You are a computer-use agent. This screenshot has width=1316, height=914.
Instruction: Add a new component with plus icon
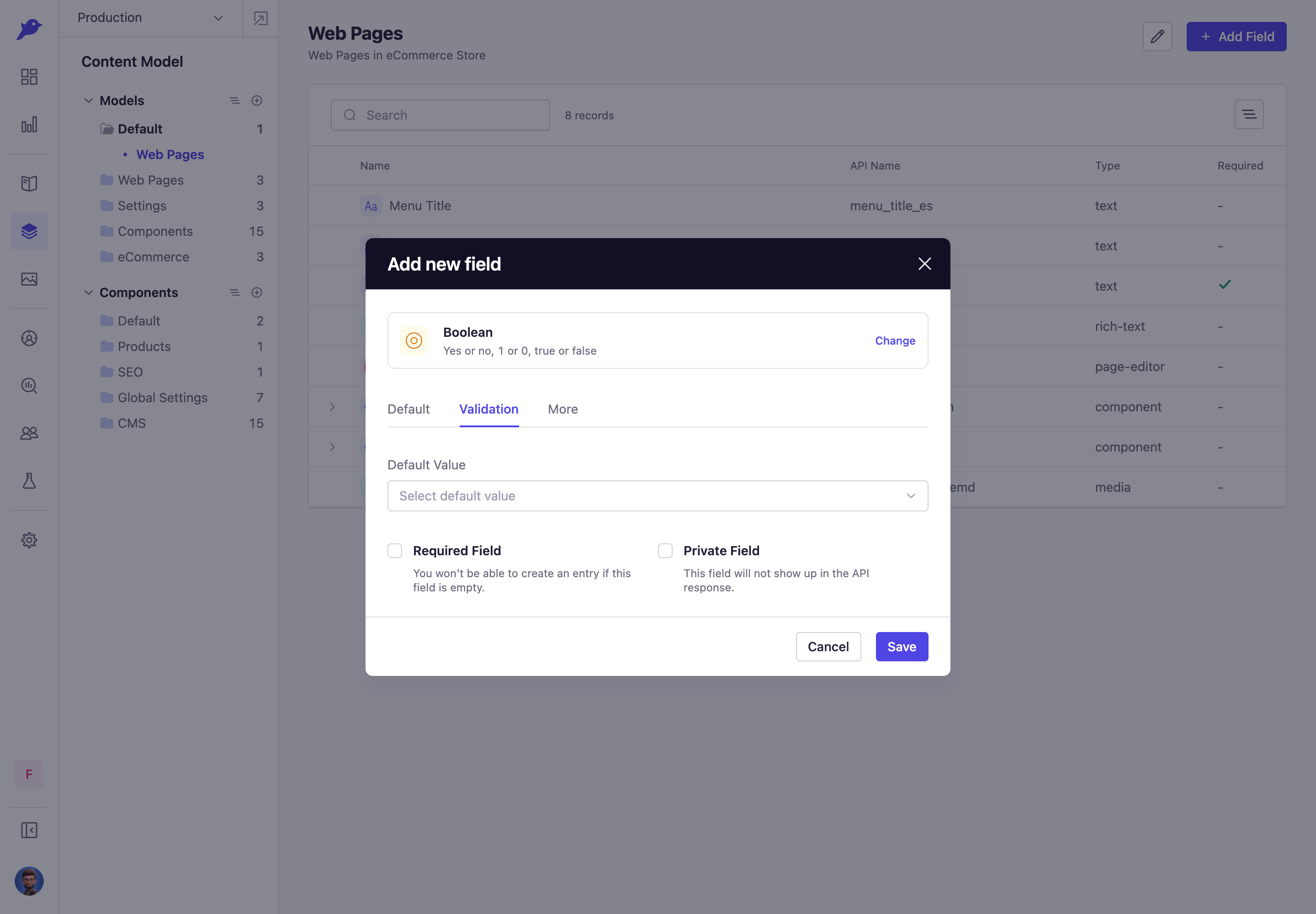(256, 292)
